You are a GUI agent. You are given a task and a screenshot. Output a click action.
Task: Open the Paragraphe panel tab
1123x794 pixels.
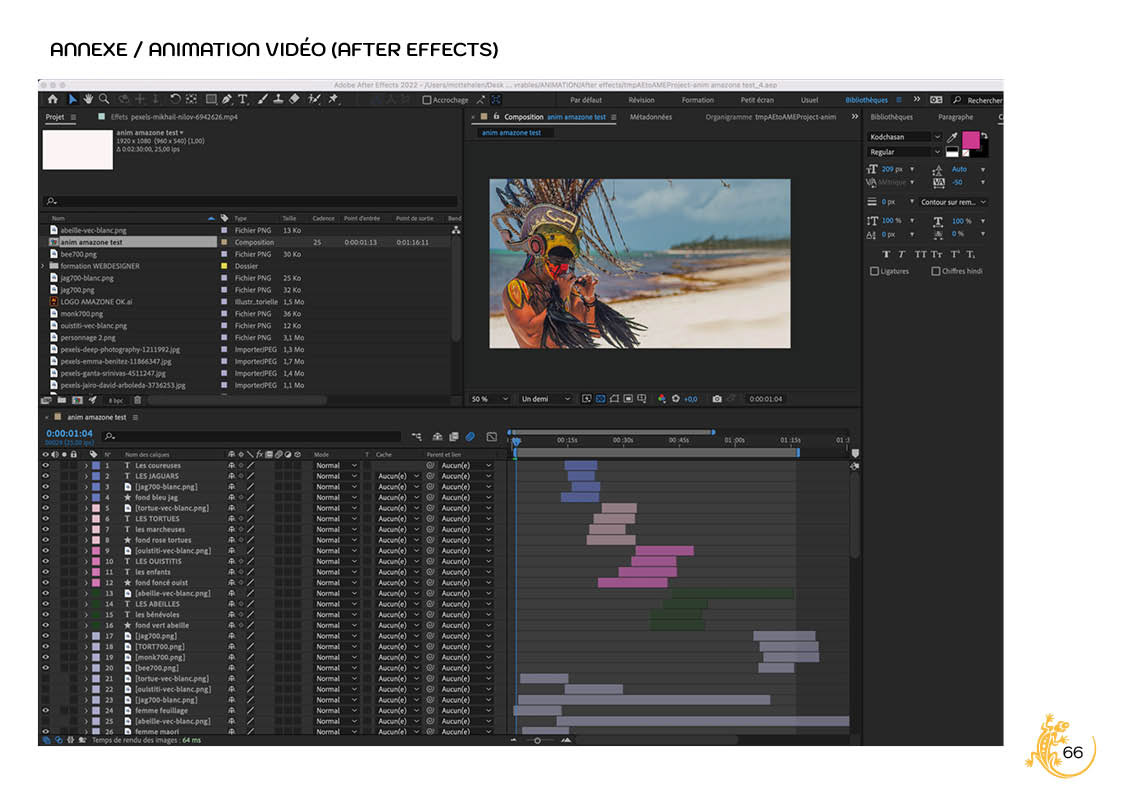coord(955,117)
